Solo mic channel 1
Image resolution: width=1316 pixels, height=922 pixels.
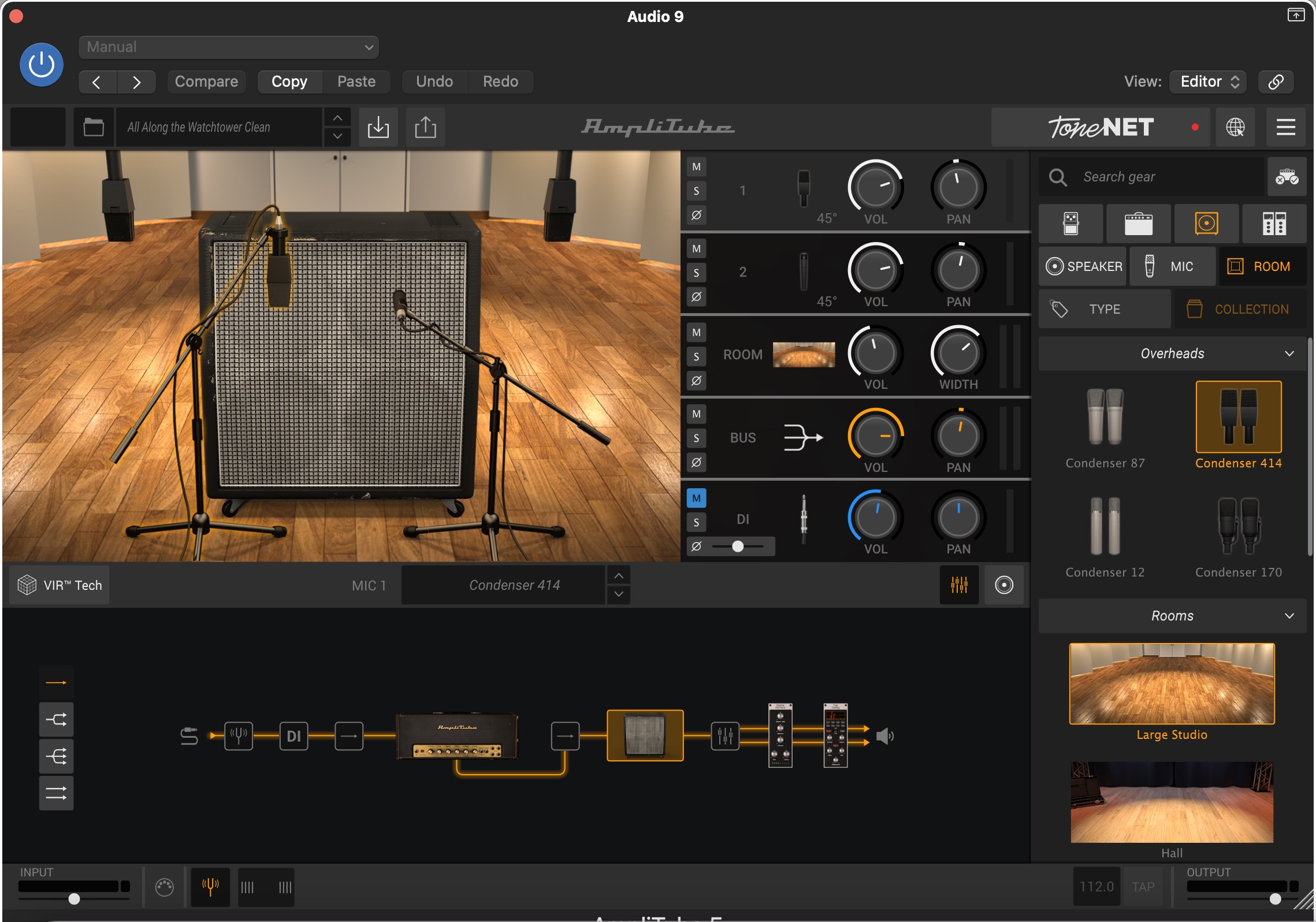[x=696, y=191]
